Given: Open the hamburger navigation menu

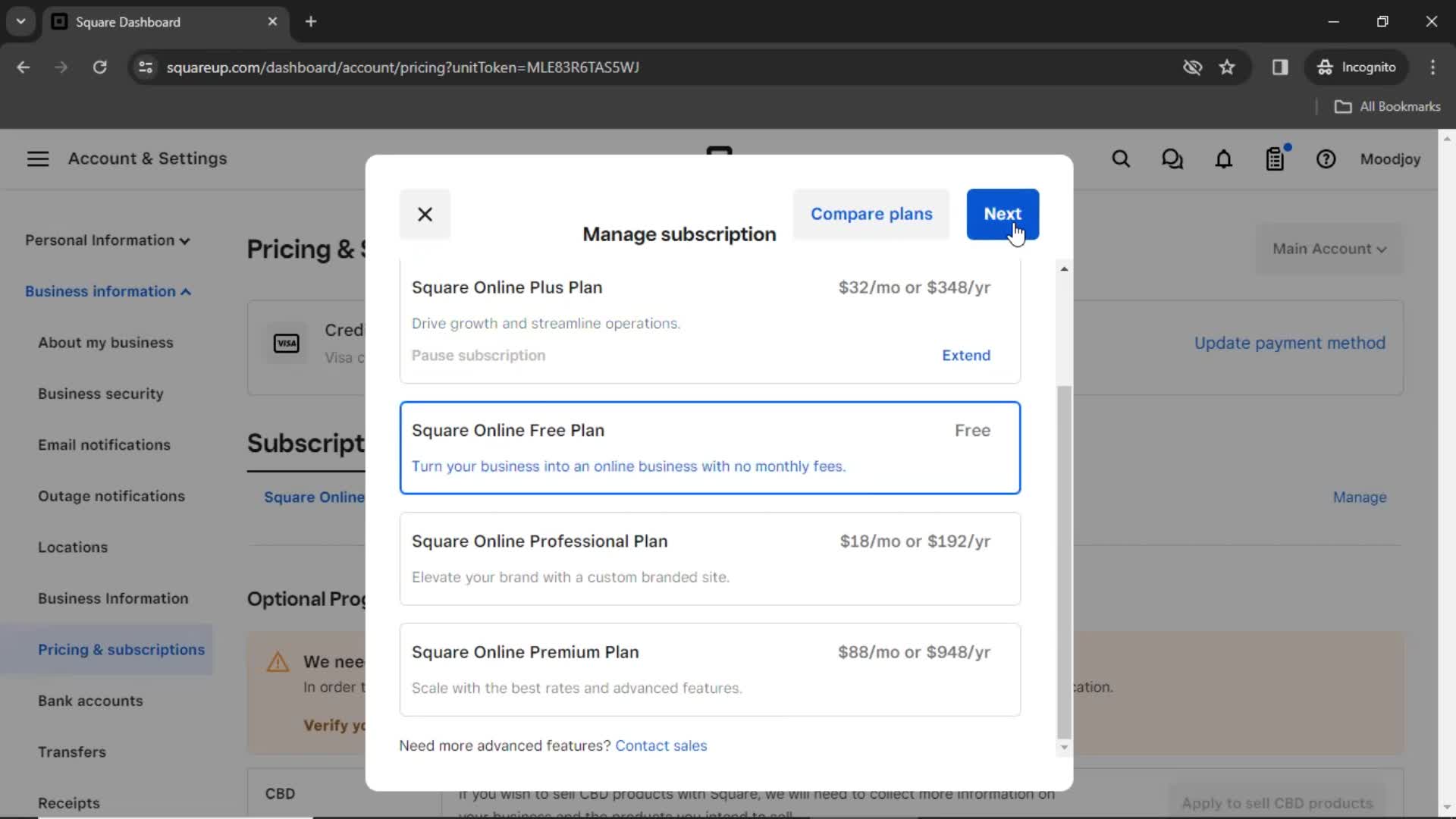Looking at the screenshot, I should (38, 158).
